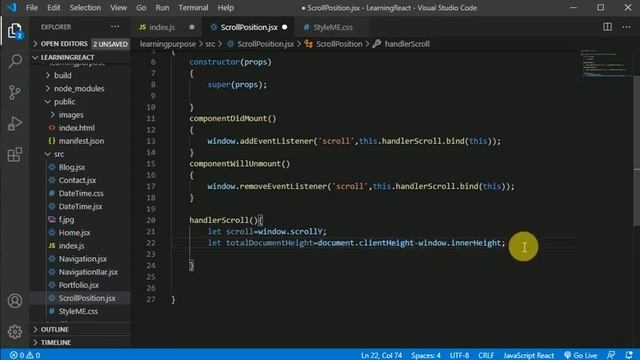The image size is (640, 360).
Task: Change indentation via Spaces: 4
Action: pyautogui.click(x=426, y=355)
